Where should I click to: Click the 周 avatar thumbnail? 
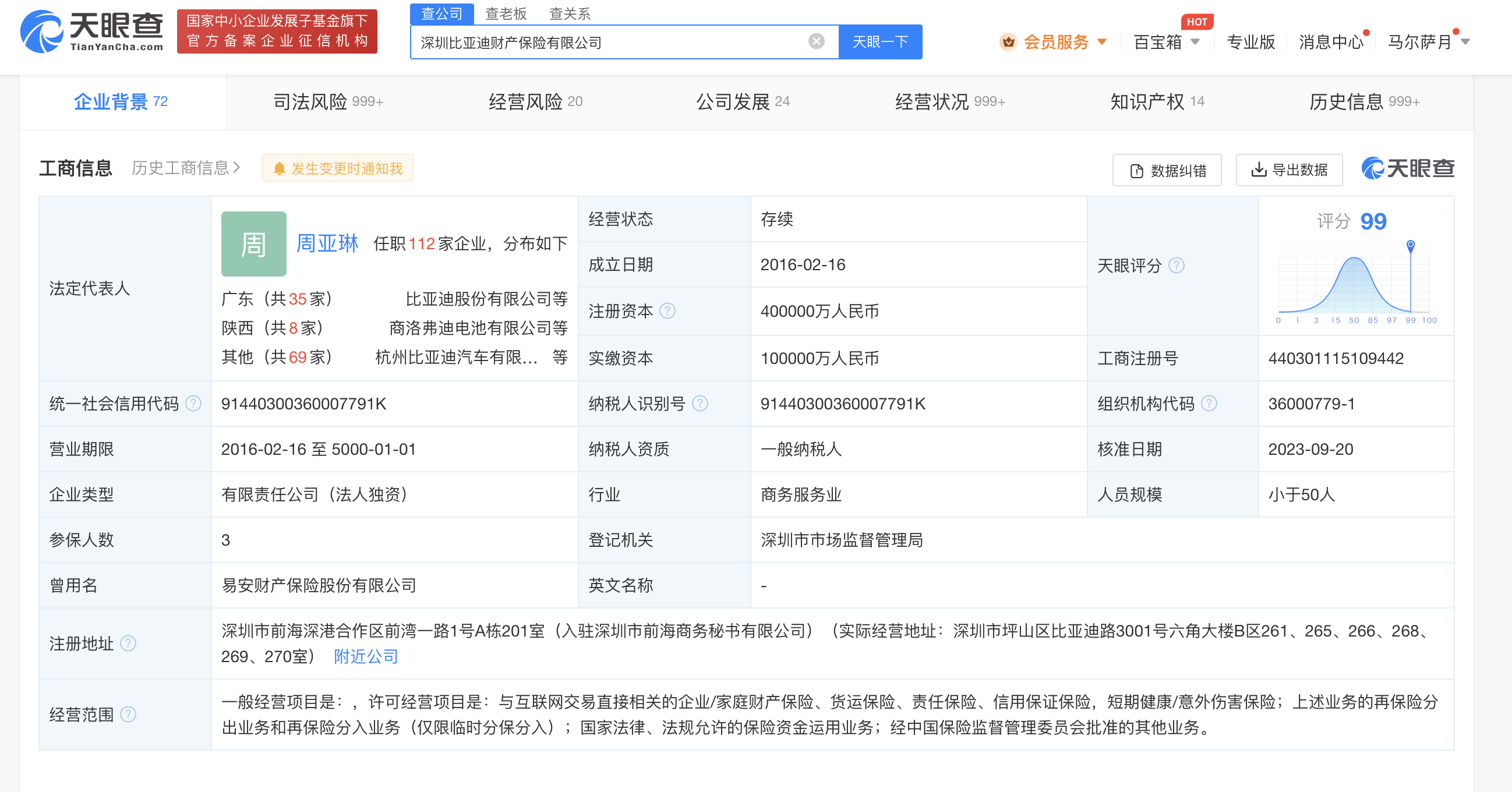coord(253,244)
